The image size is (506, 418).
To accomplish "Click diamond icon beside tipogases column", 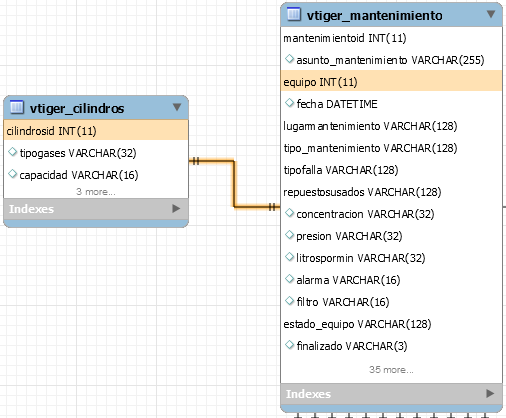I will pyautogui.click(x=12, y=152).
